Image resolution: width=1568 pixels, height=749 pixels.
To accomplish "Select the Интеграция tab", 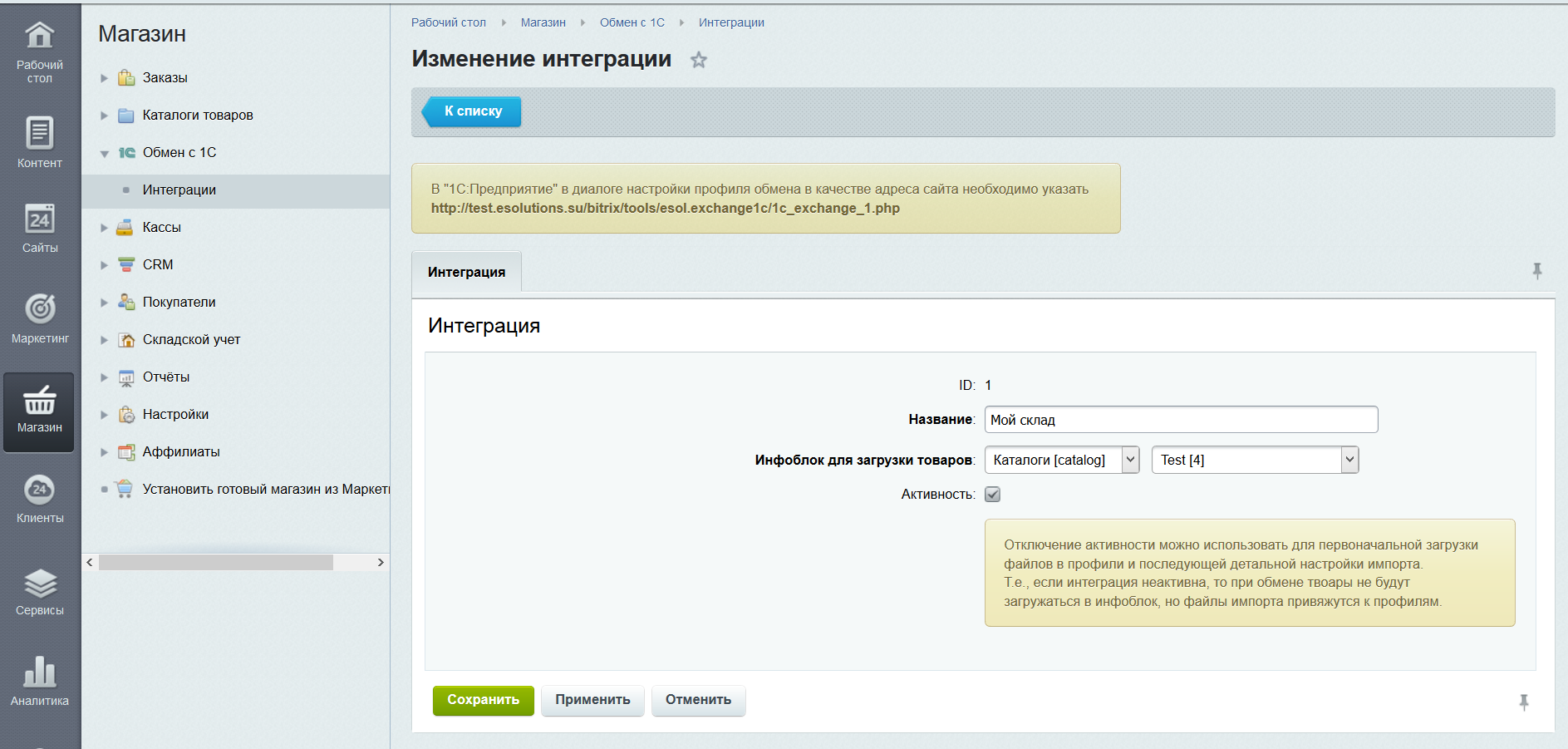I will (466, 272).
